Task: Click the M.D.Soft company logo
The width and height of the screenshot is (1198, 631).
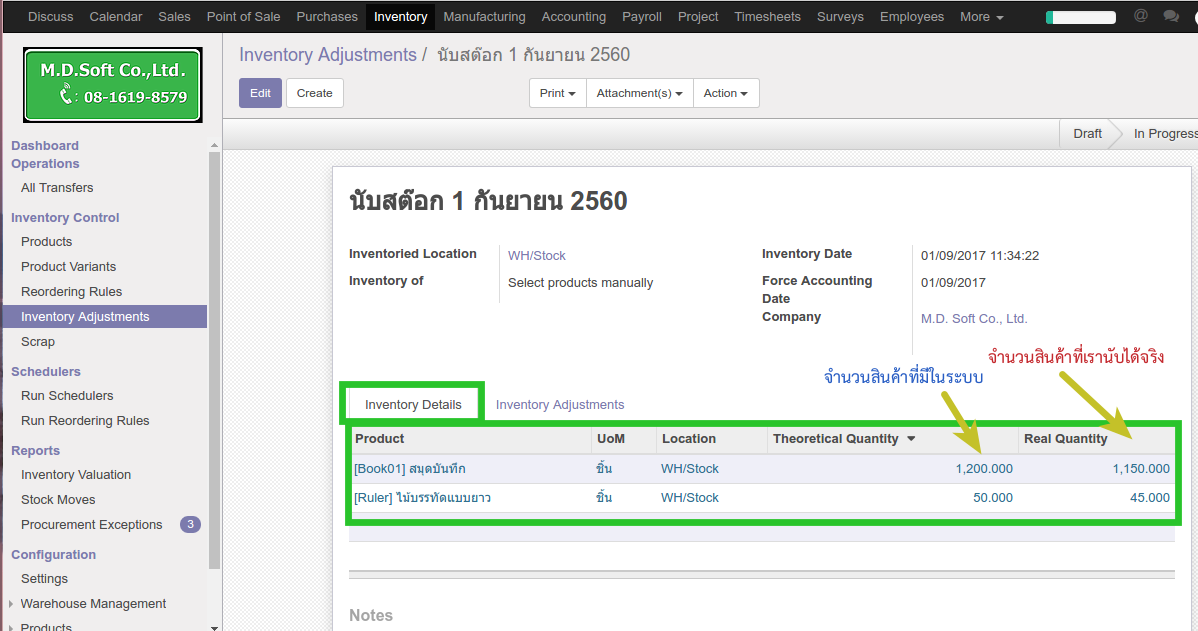Action: (x=113, y=84)
